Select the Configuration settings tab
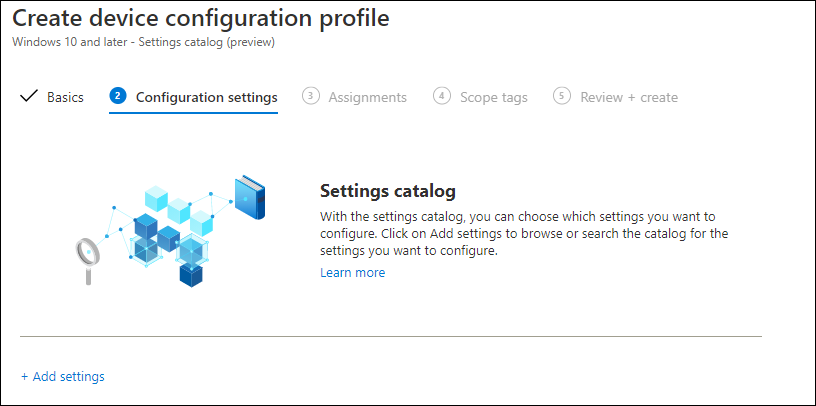The height and width of the screenshot is (406, 816). (207, 97)
